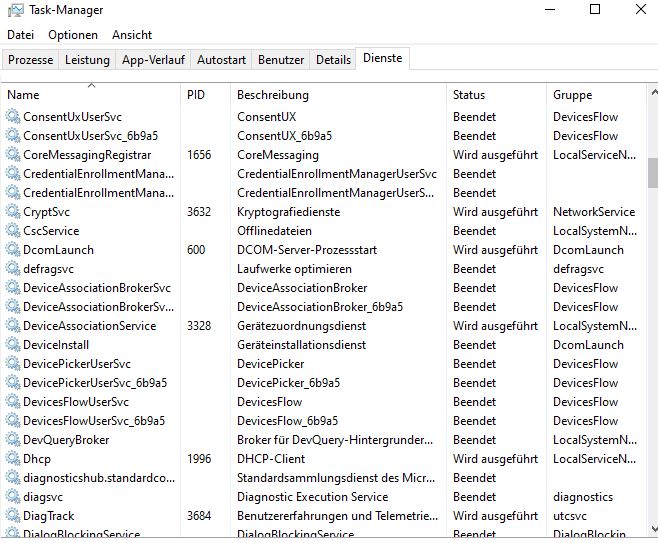Click the scrollbar down arrow

(x=653, y=529)
